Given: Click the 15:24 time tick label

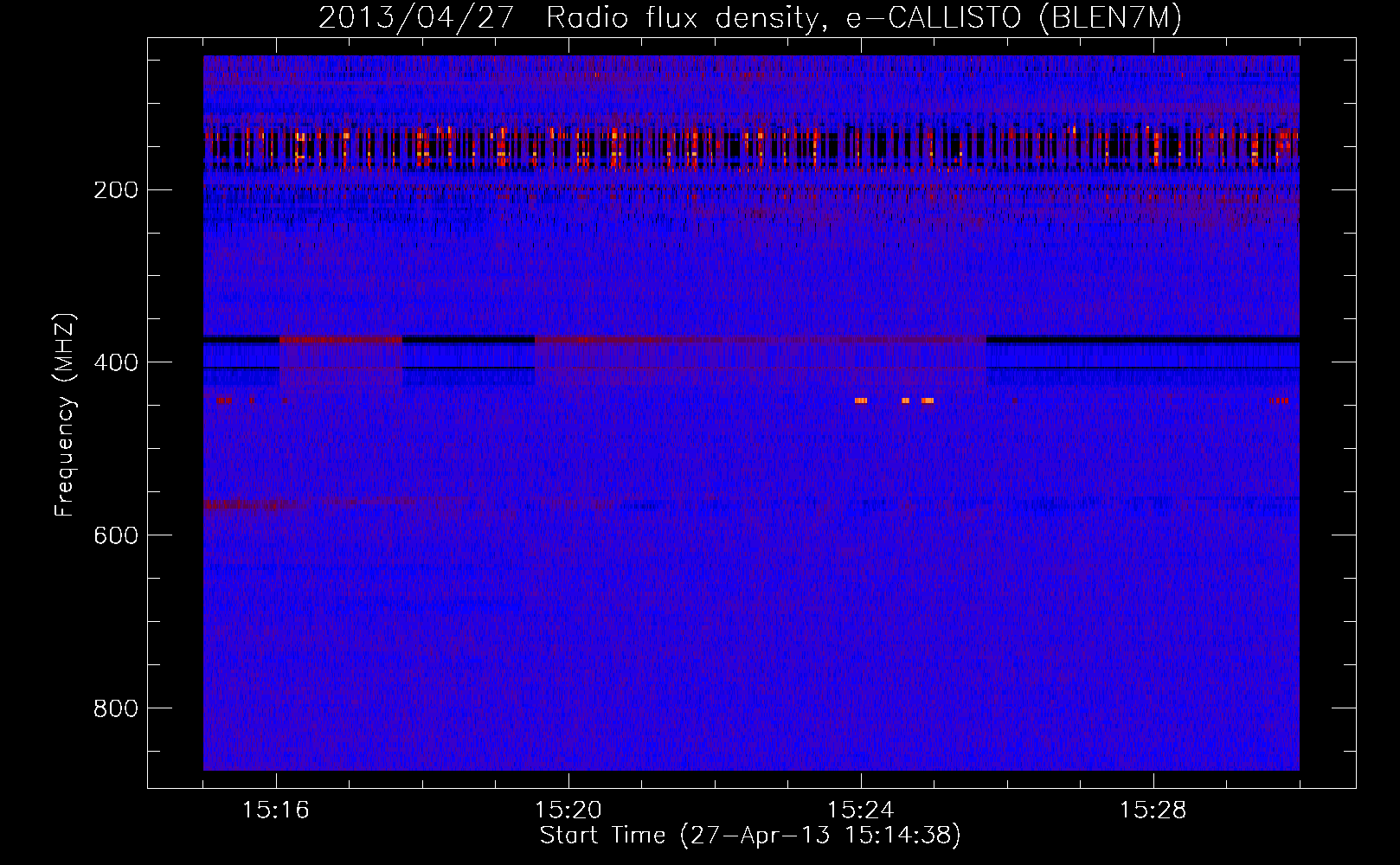Looking at the screenshot, I should 861,811.
